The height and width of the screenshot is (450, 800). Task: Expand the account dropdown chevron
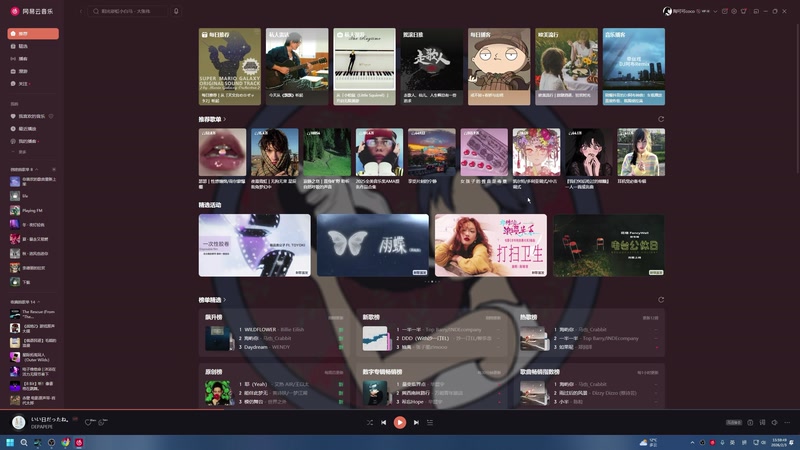[x=715, y=11]
